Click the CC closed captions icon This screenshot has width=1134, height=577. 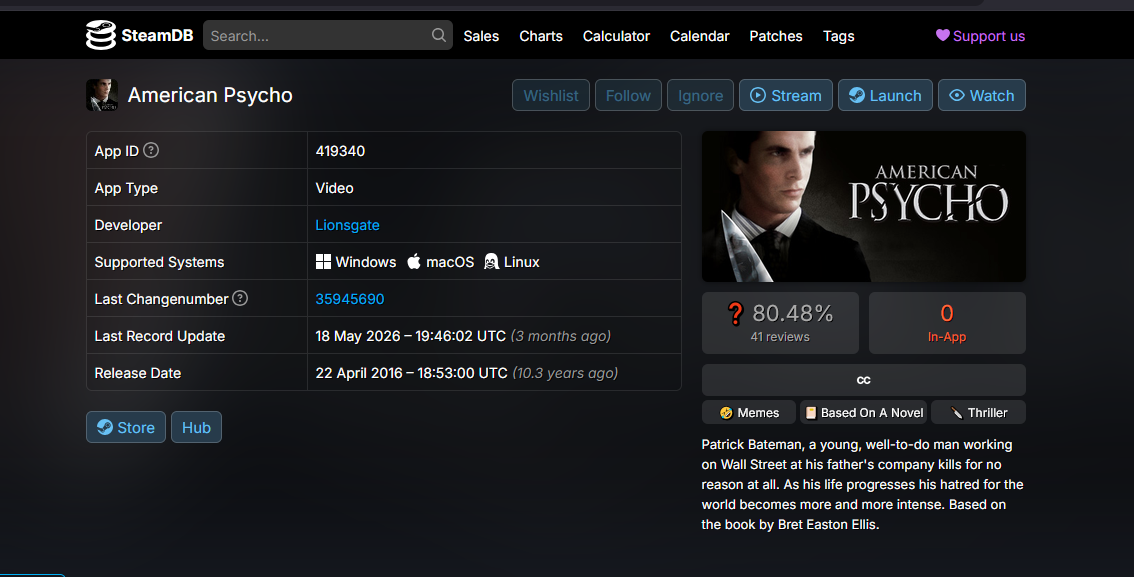tap(864, 380)
